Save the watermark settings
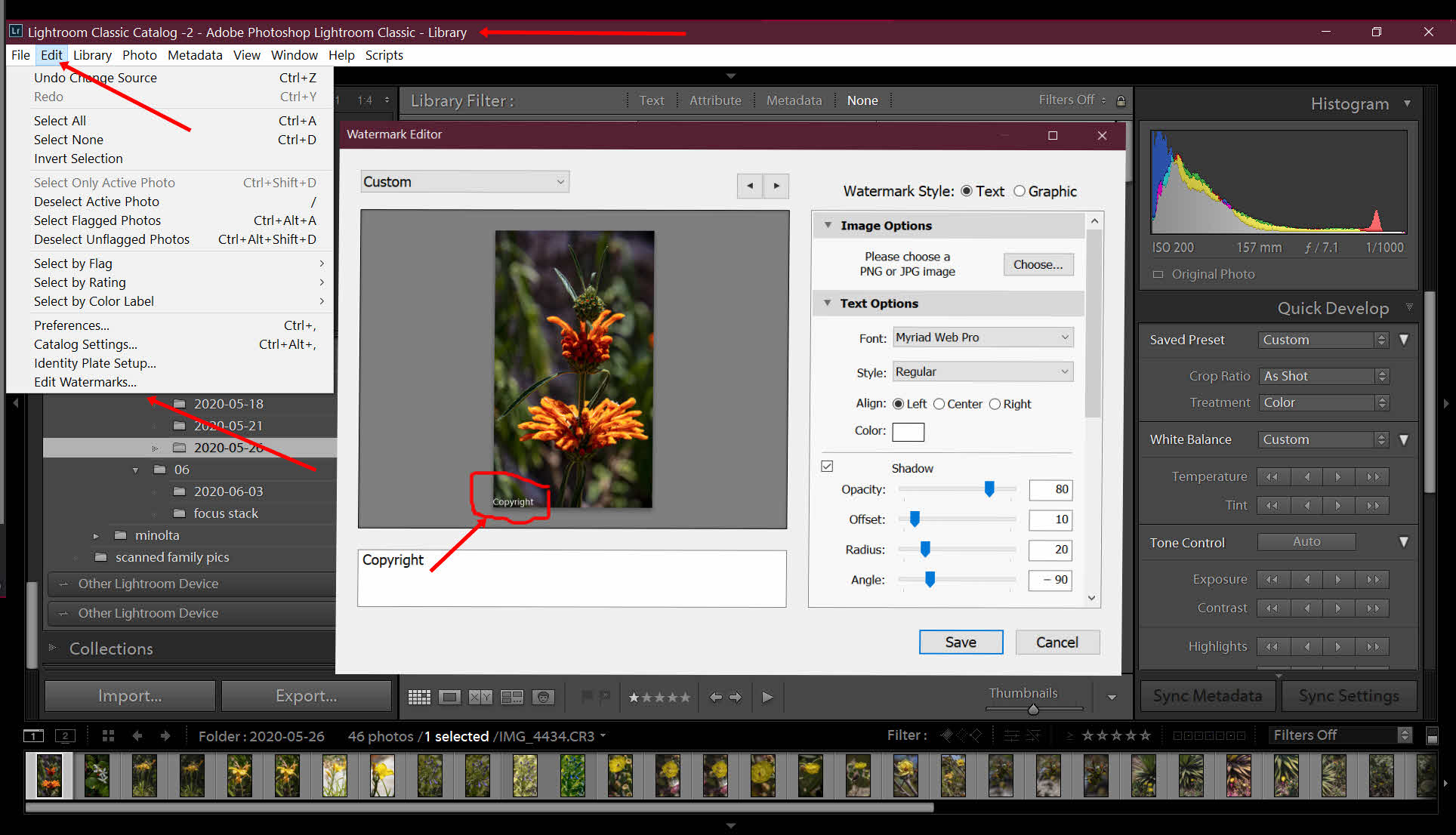 click(x=960, y=642)
